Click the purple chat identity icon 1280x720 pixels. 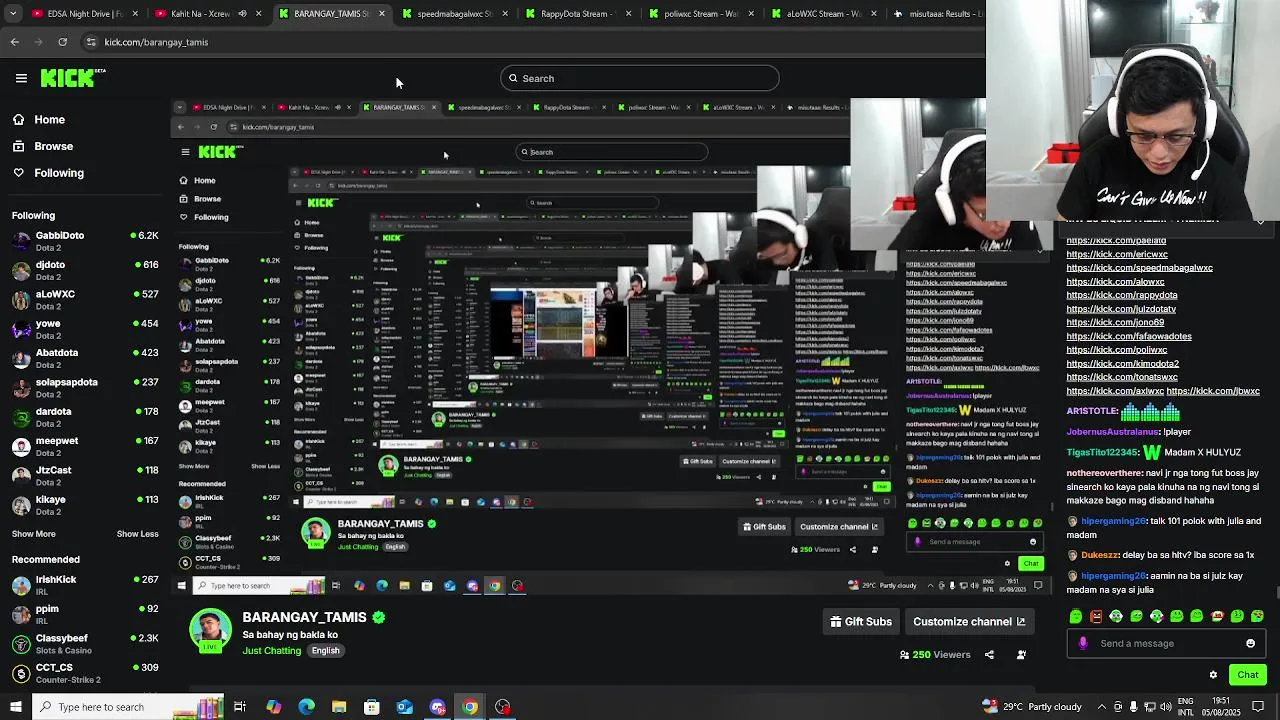1083,643
